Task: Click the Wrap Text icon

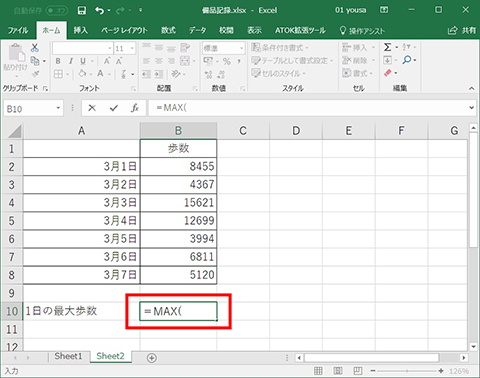Action: coord(185,48)
